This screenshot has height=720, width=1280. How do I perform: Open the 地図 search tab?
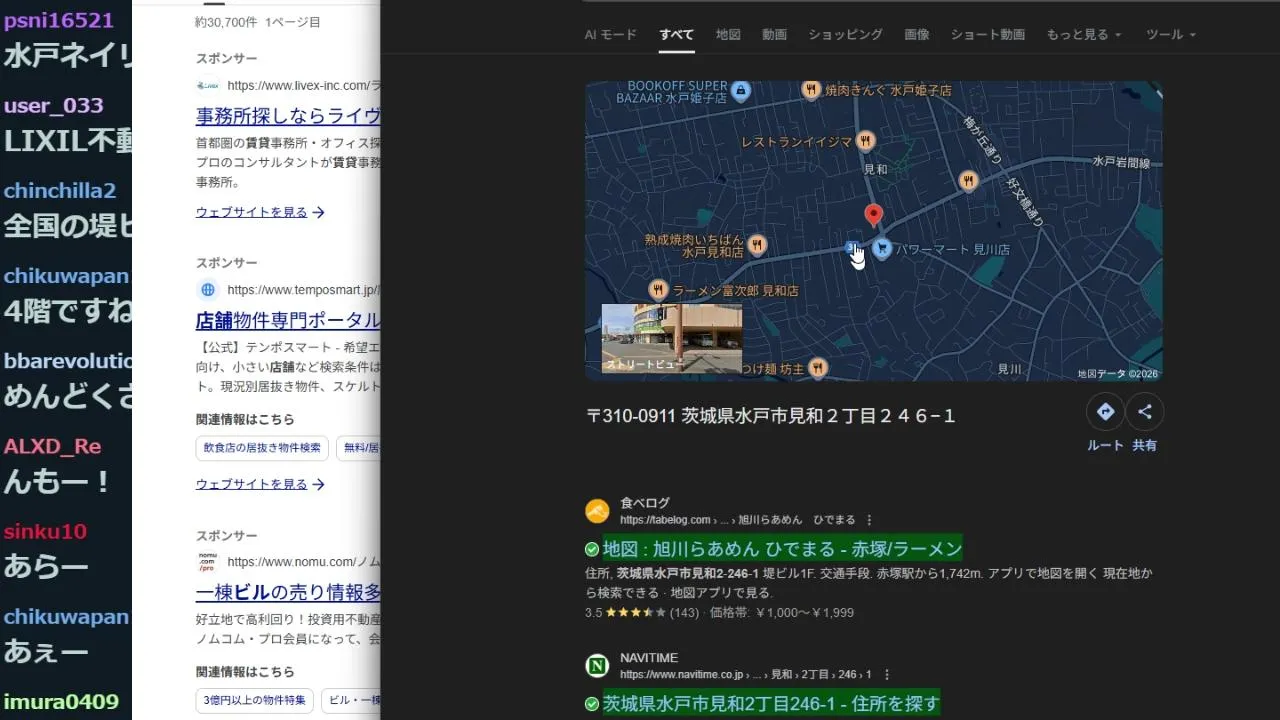(728, 34)
